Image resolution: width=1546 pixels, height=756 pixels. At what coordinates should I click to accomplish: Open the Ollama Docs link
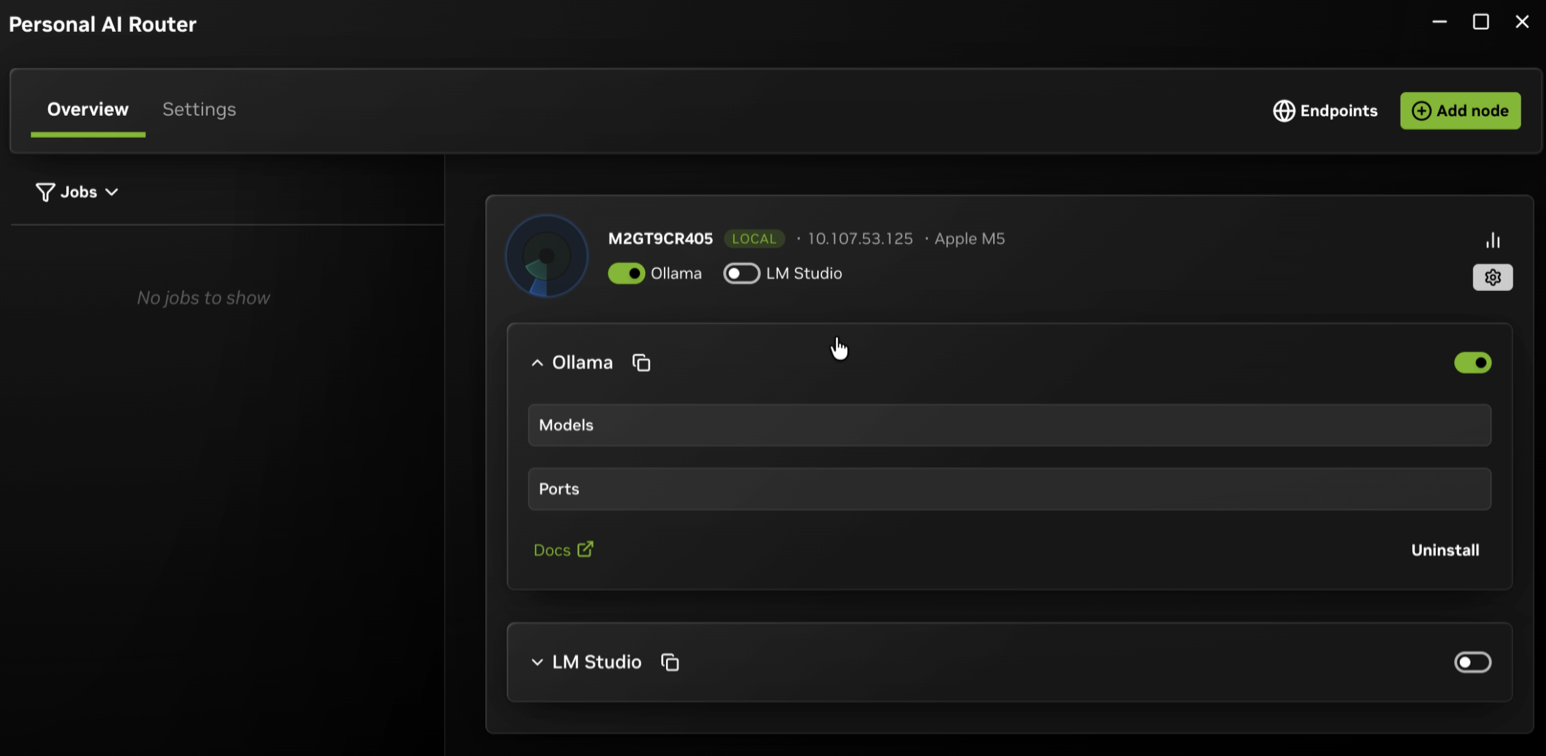tap(563, 550)
